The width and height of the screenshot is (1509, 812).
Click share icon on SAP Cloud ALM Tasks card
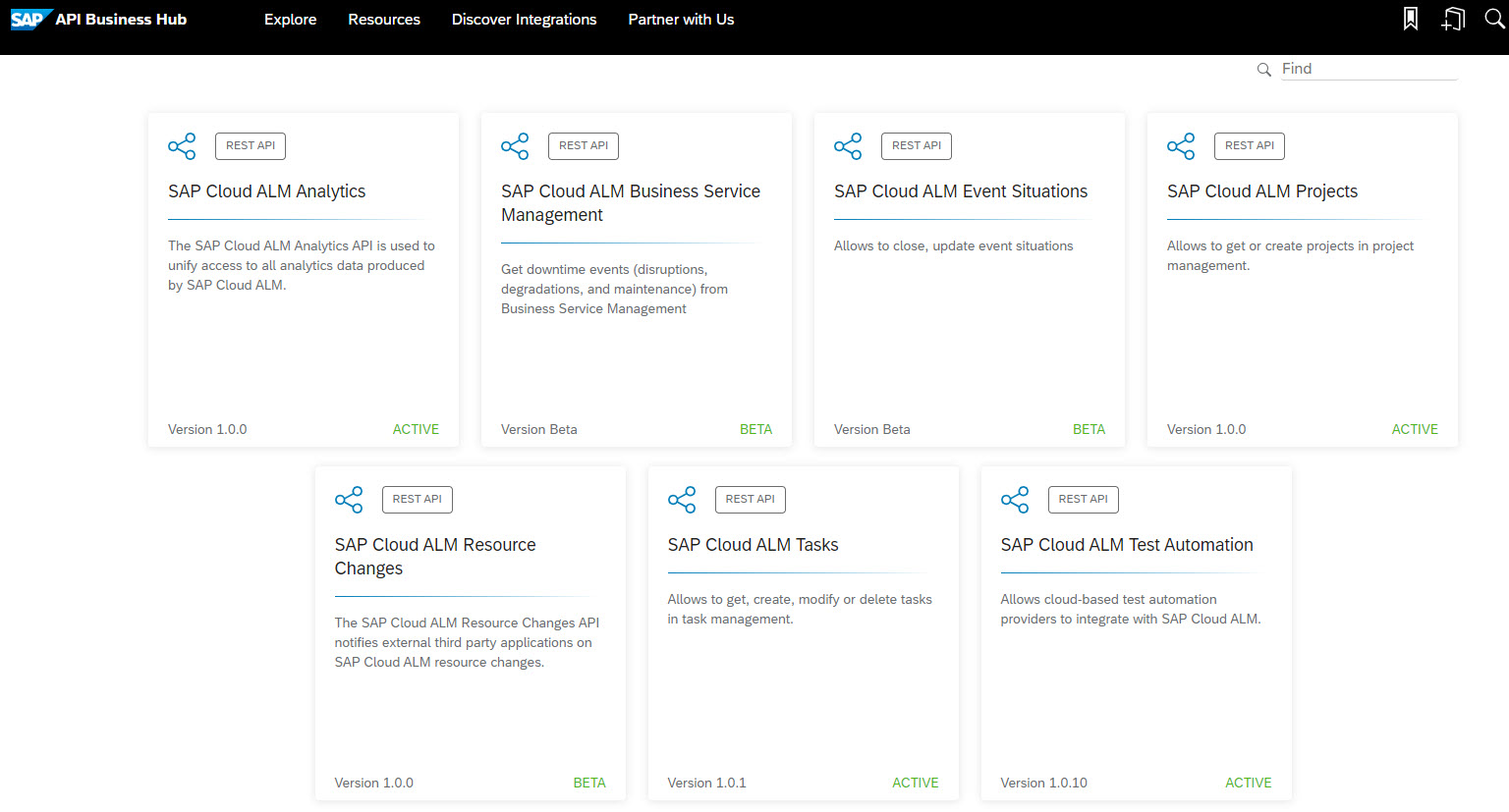pos(682,500)
